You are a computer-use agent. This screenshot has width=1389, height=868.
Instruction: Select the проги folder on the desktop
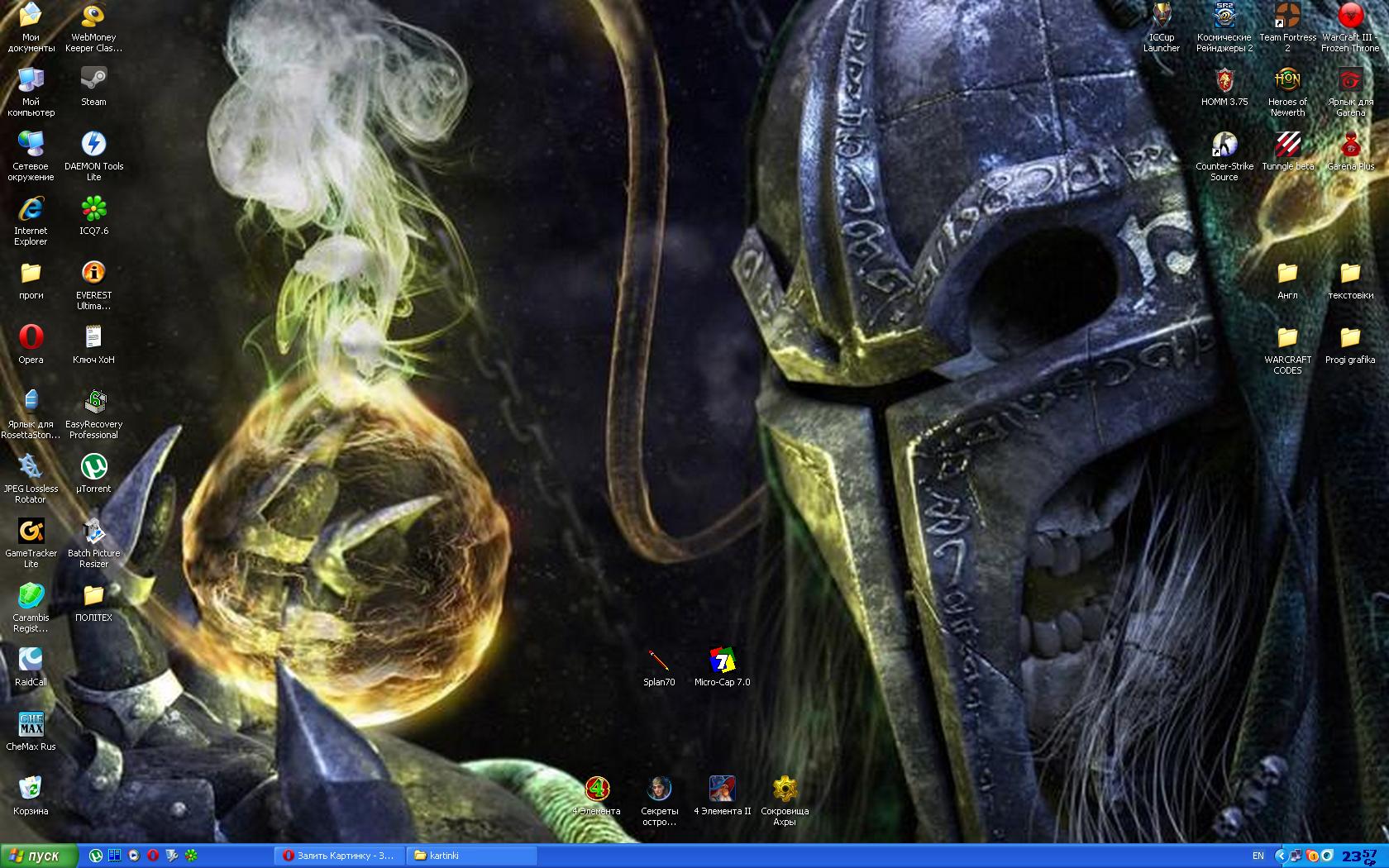tap(31, 279)
